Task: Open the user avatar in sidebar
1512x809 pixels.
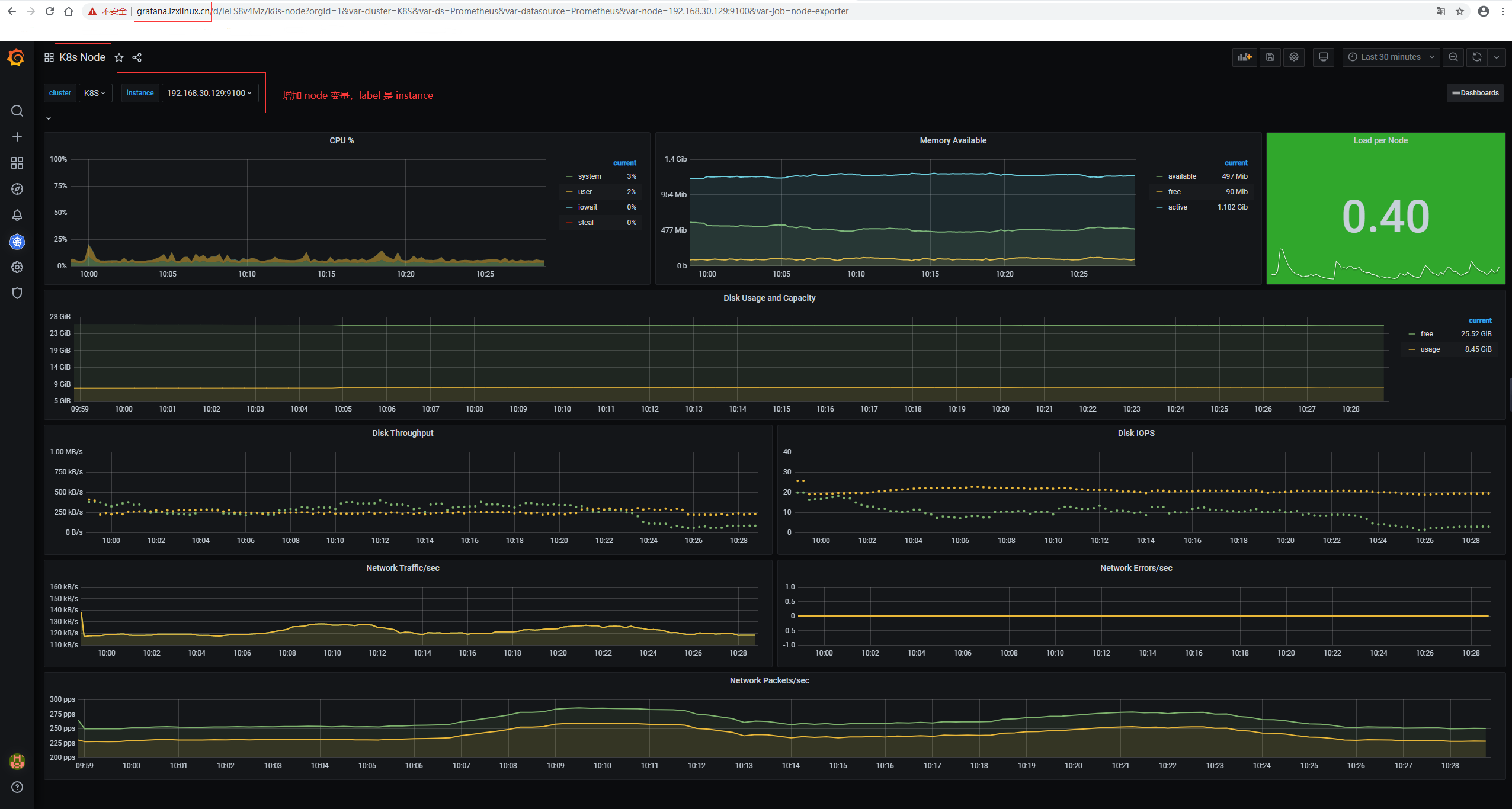Action: [x=17, y=761]
